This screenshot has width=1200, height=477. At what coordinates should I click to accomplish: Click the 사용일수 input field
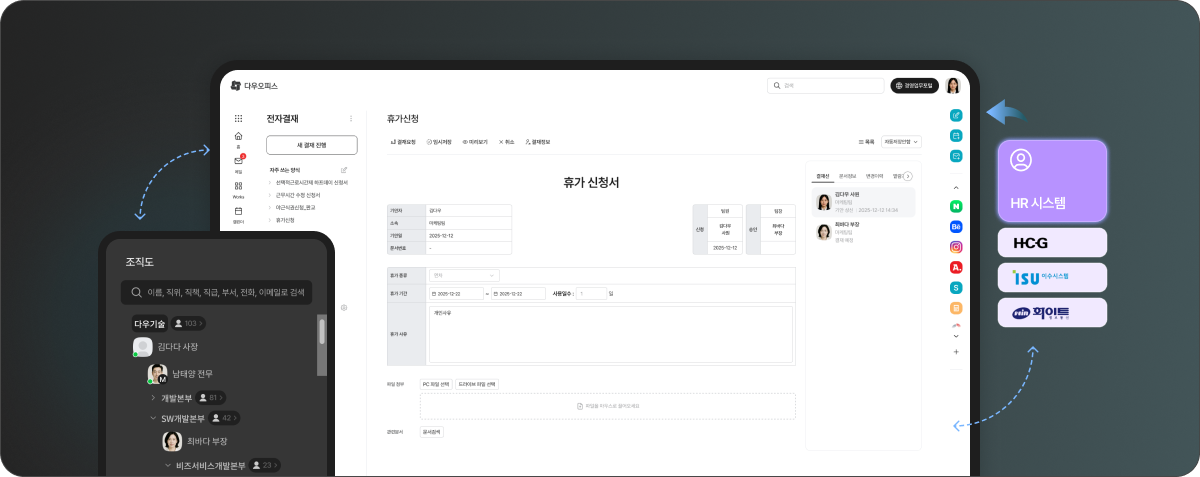tap(591, 294)
